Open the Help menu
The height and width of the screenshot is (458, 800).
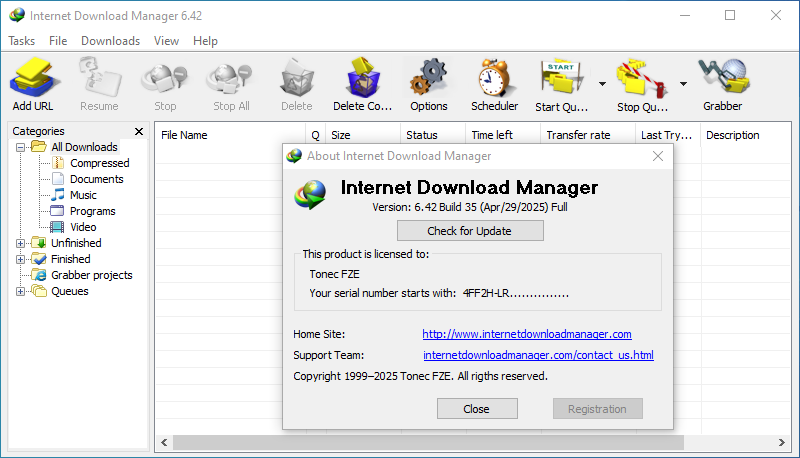(x=205, y=41)
